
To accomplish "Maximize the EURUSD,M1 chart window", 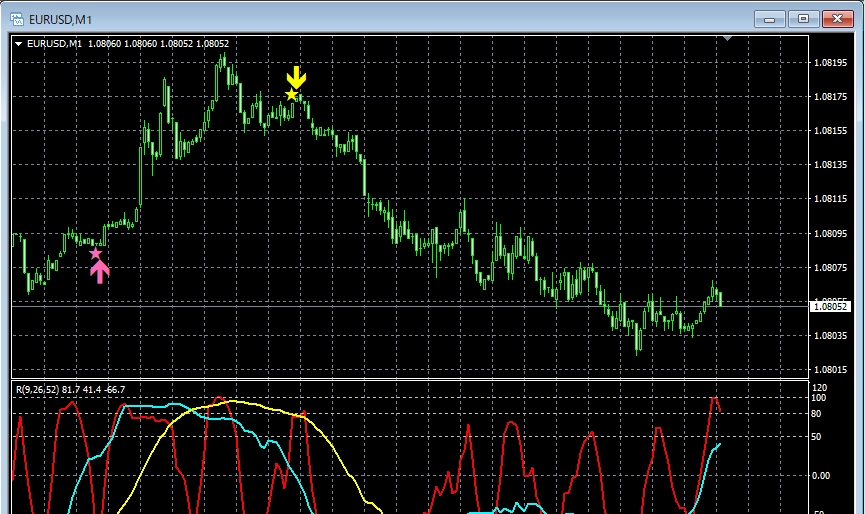I will pyautogui.click(x=802, y=18).
